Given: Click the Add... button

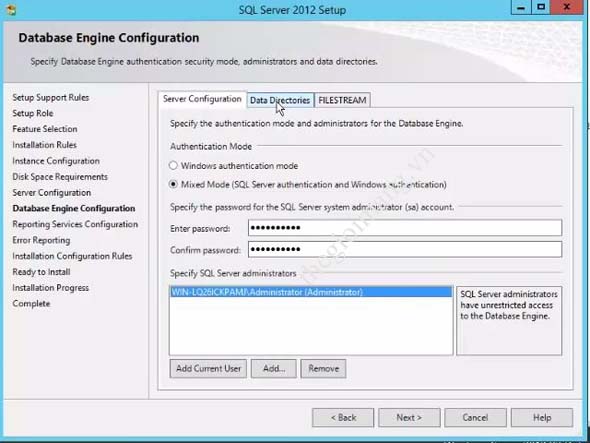Looking at the screenshot, I should tap(274, 368).
